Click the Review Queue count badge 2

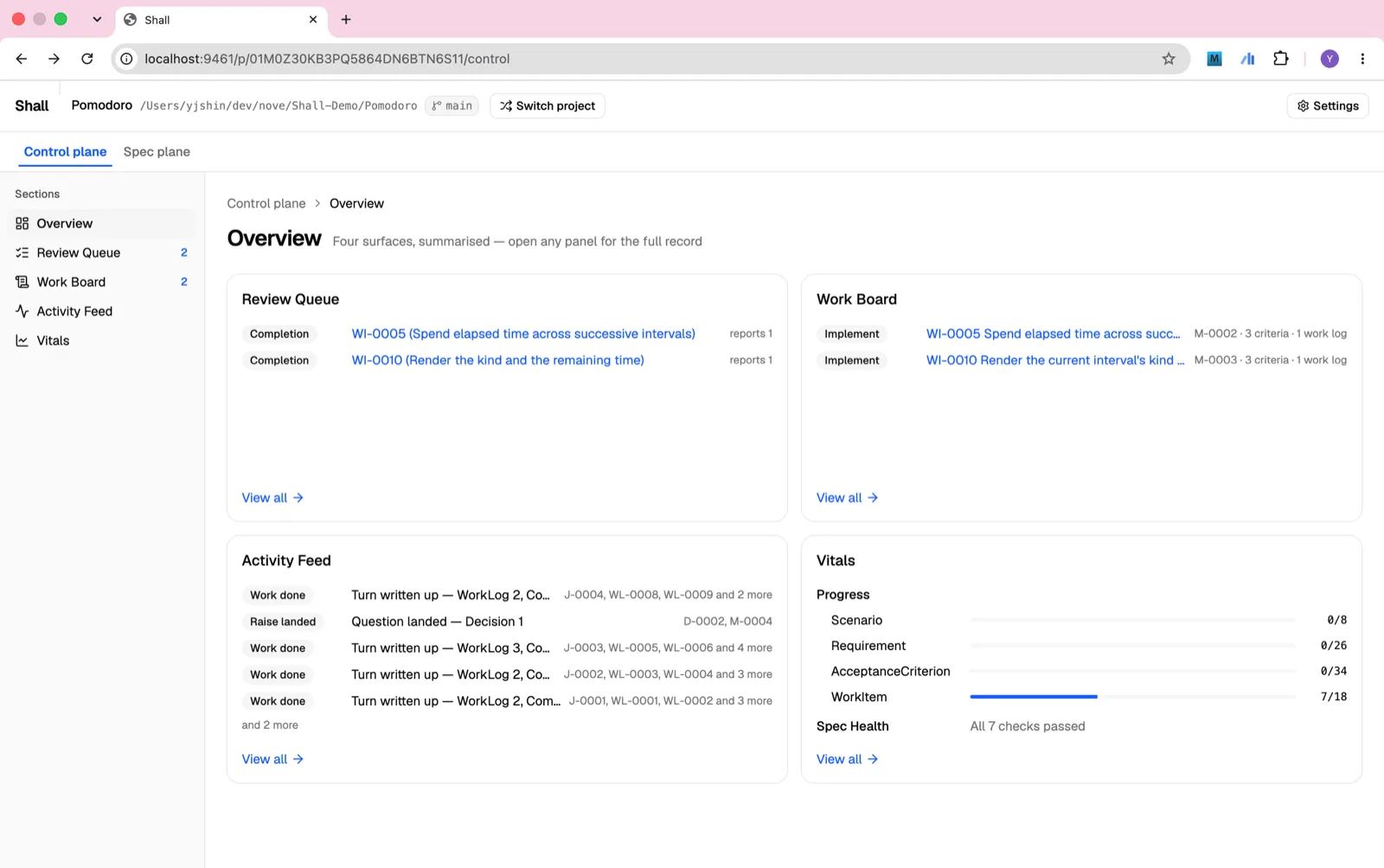coord(183,252)
